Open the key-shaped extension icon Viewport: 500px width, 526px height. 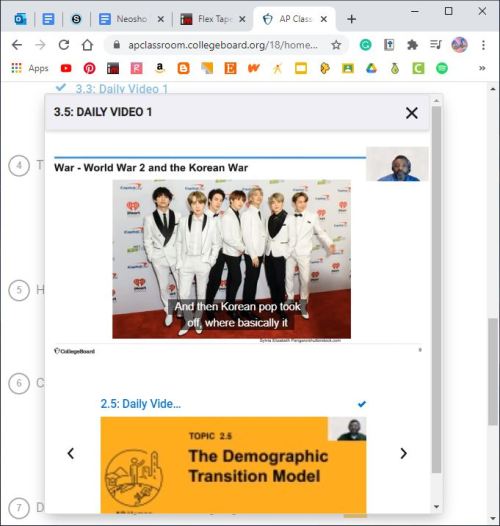click(389, 45)
